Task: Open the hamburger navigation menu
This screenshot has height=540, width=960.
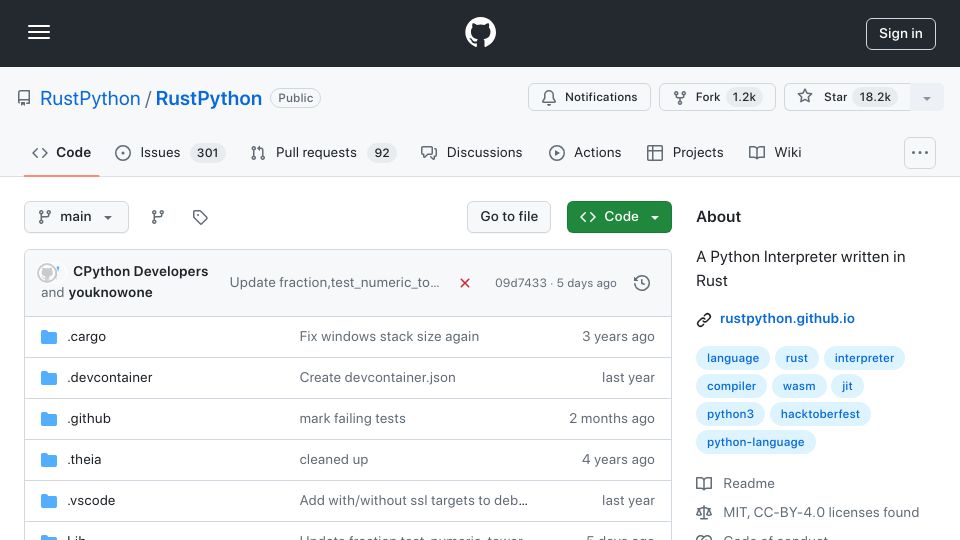Action: tap(39, 32)
